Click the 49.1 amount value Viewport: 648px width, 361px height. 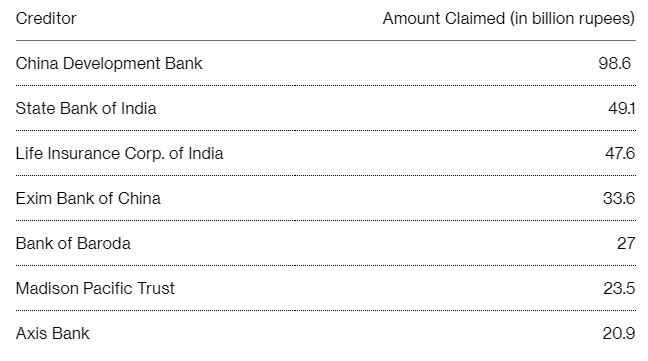click(622, 109)
